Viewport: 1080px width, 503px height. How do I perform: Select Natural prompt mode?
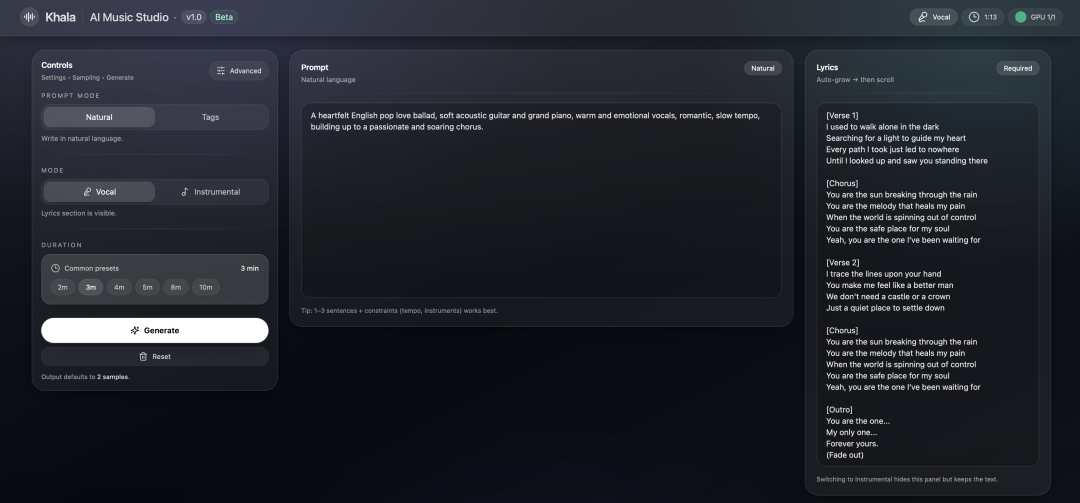point(99,117)
